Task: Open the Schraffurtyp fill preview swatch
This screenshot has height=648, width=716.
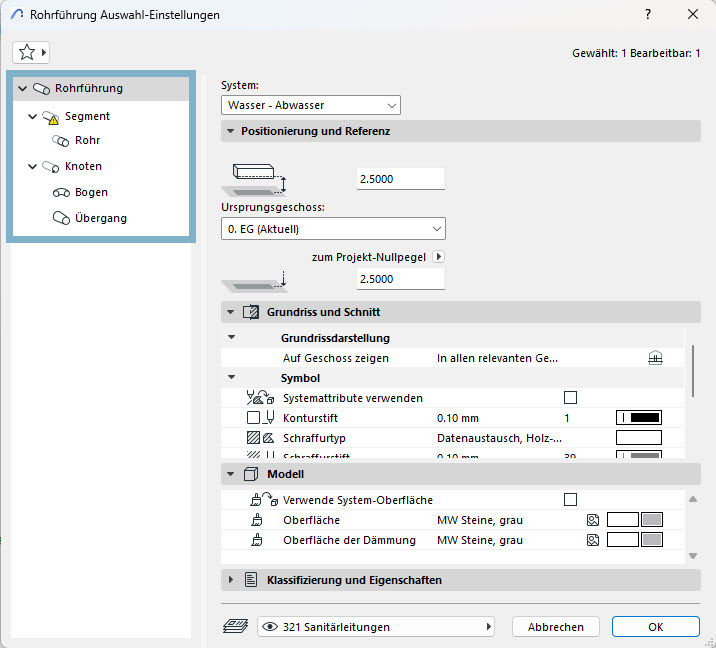Action: 639,437
